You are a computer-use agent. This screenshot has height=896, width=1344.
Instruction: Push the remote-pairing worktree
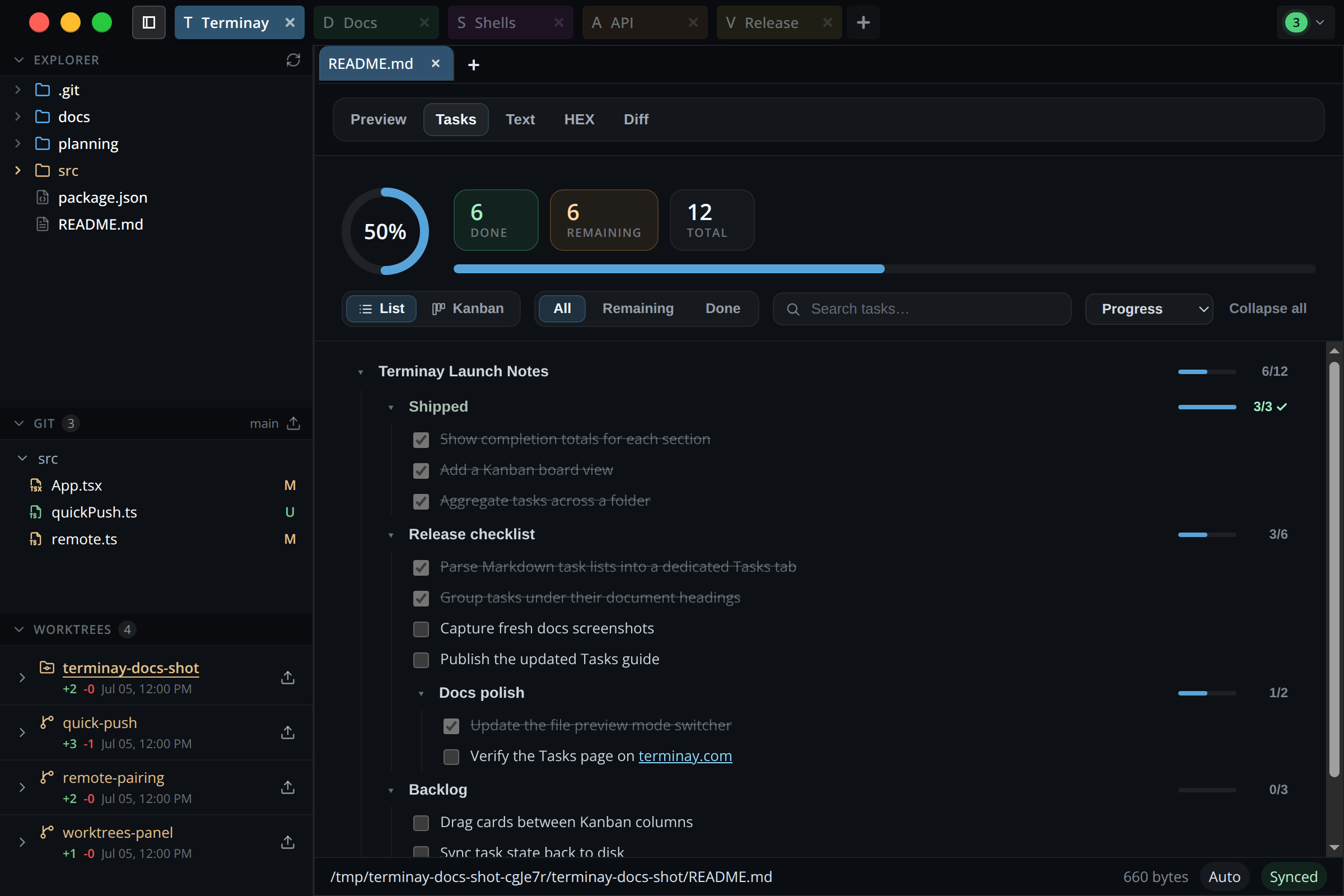(288, 787)
